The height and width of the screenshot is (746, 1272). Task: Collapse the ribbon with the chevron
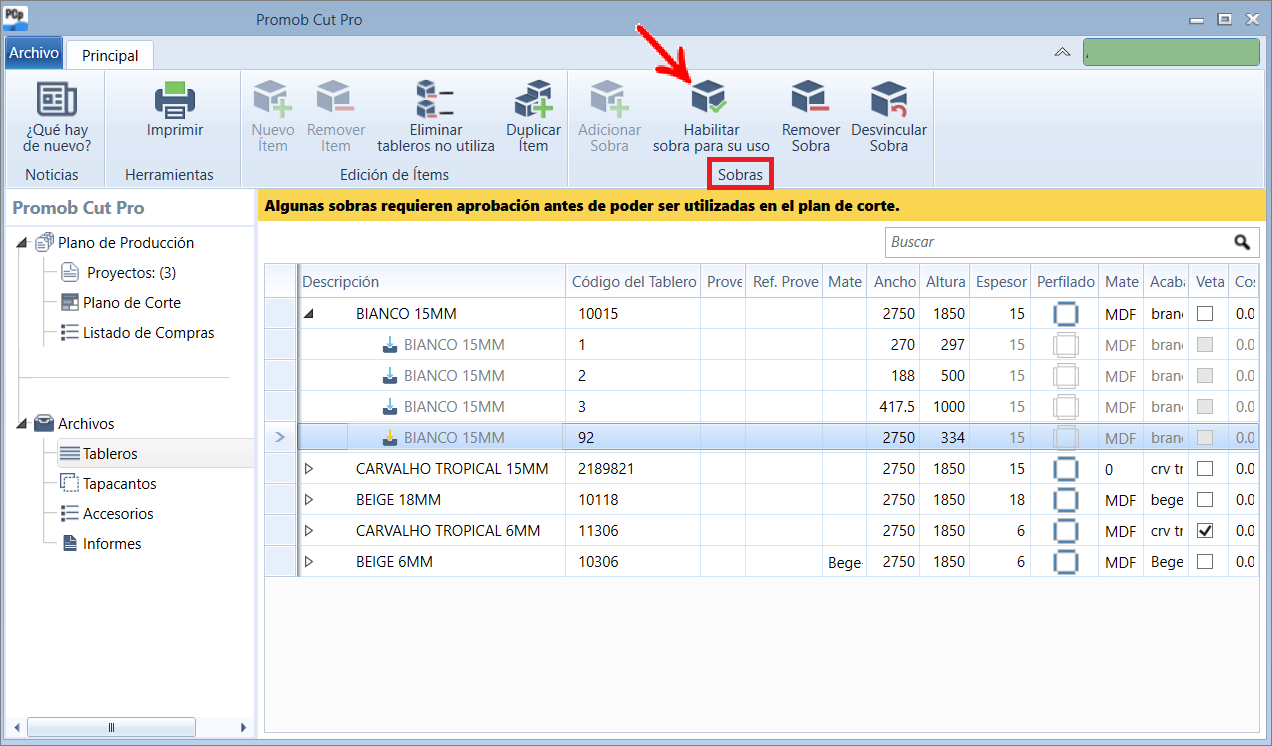(x=1063, y=52)
